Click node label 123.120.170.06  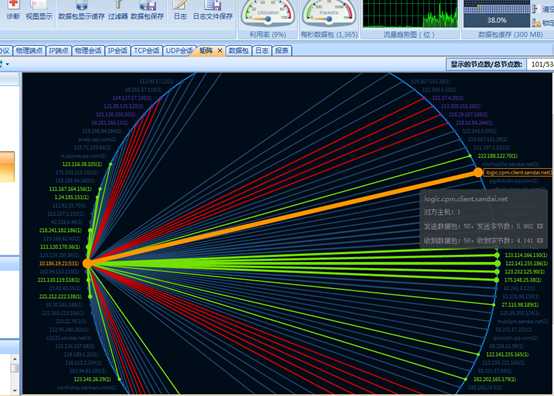click(x=60, y=247)
